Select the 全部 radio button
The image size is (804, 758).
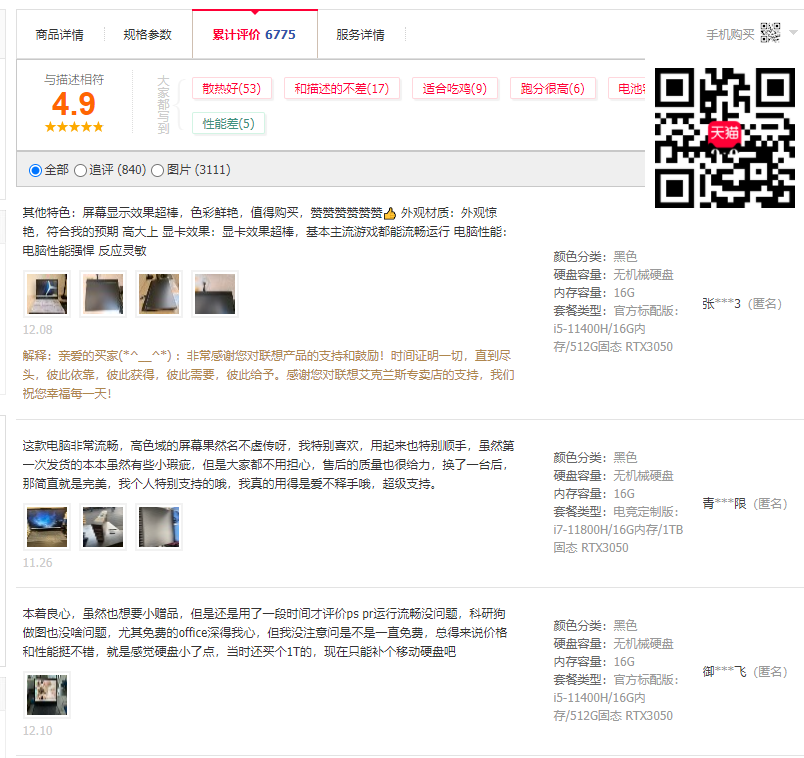[36, 171]
